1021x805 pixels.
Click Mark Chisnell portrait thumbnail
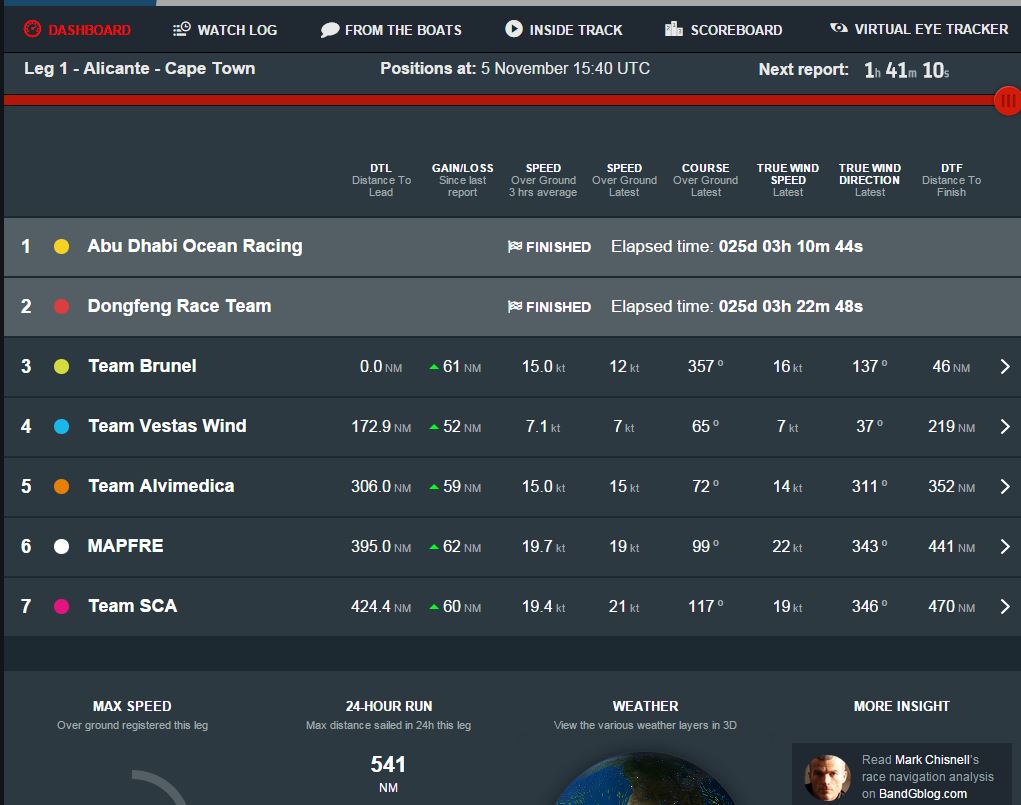[x=828, y=777]
